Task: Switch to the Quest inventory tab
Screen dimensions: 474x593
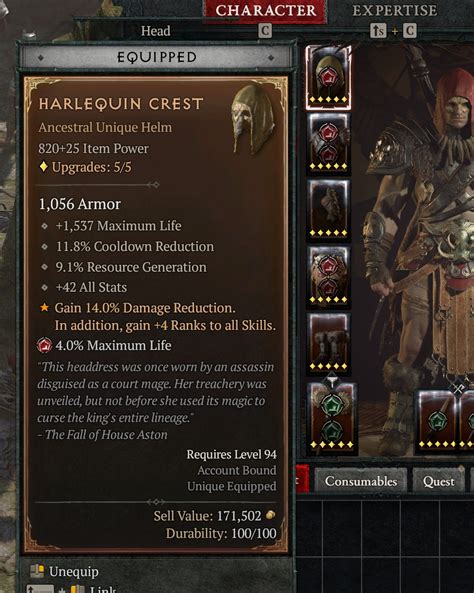Action: pos(438,481)
